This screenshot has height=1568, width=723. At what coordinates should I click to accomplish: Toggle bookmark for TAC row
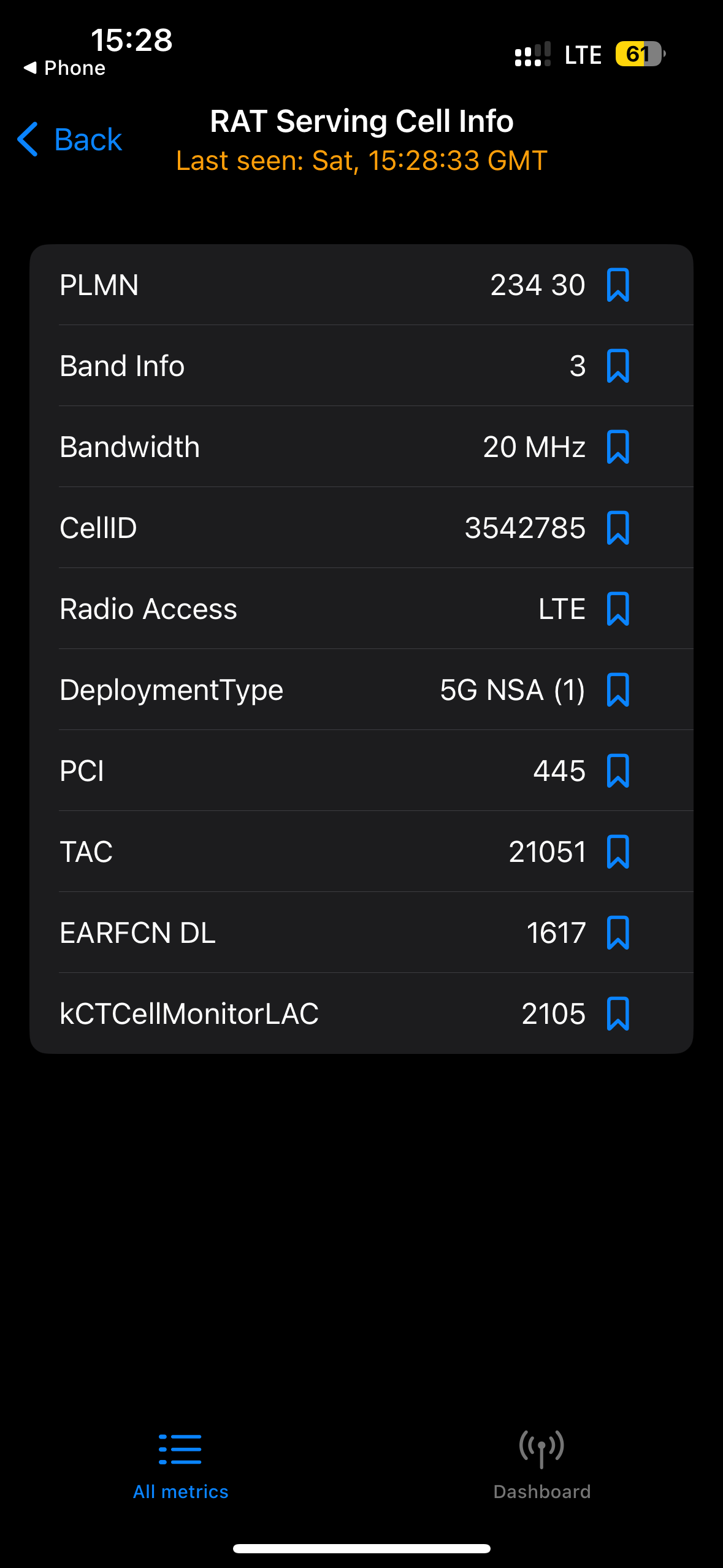coord(618,852)
